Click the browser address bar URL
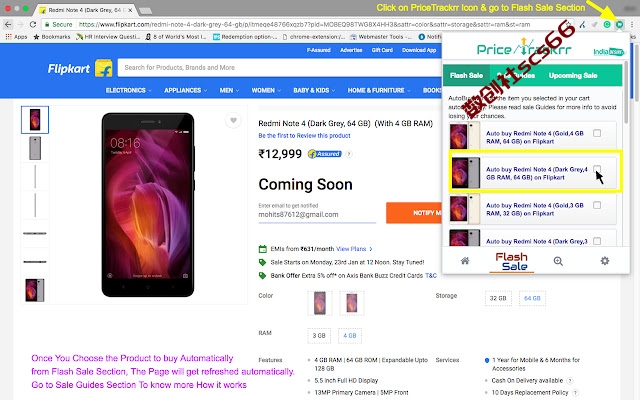Screen dimensions: 640x400 [304, 24]
